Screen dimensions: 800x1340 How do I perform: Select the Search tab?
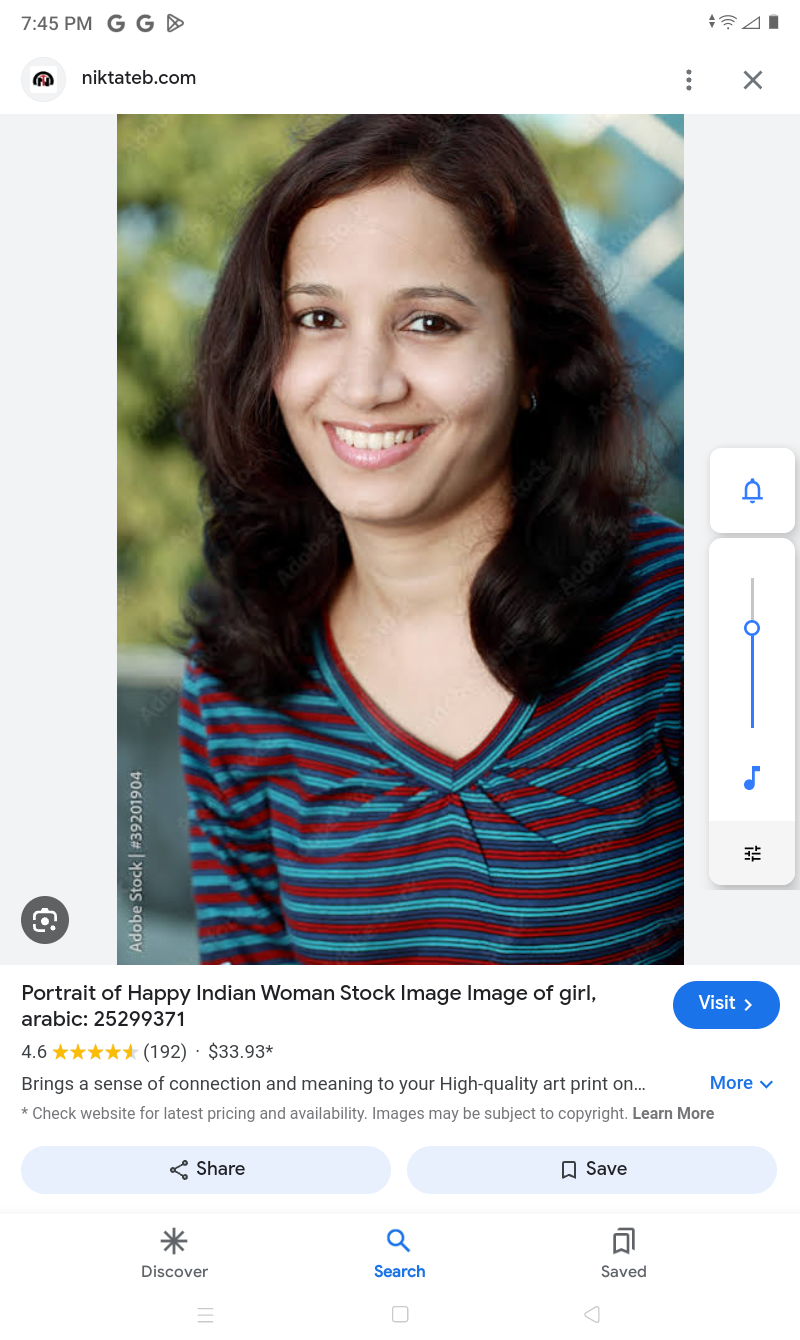click(x=399, y=1254)
